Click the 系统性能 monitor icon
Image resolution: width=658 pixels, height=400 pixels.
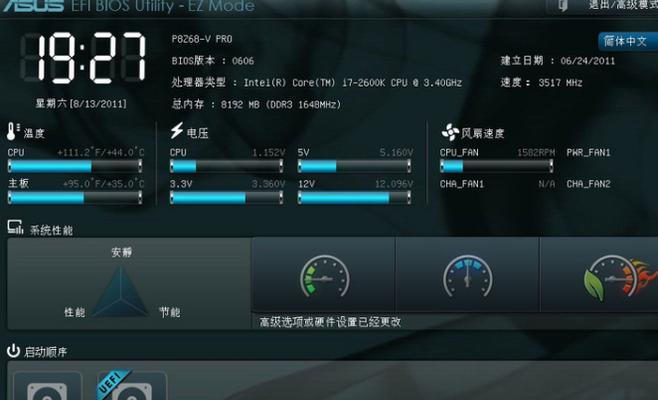pyautogui.click(x=16, y=227)
